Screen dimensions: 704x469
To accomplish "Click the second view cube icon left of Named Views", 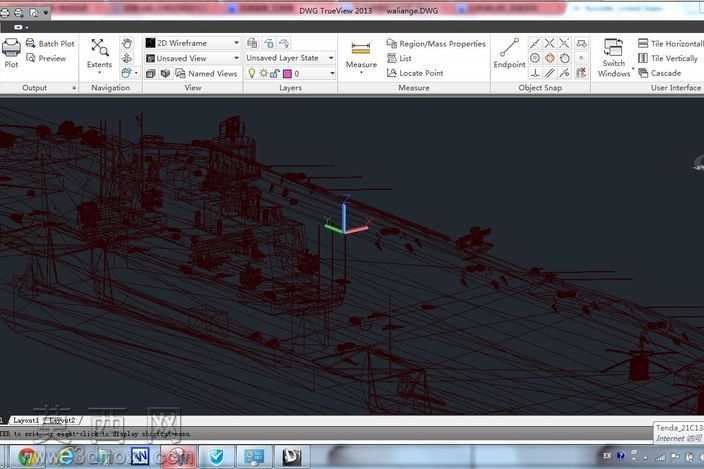I will point(165,73).
